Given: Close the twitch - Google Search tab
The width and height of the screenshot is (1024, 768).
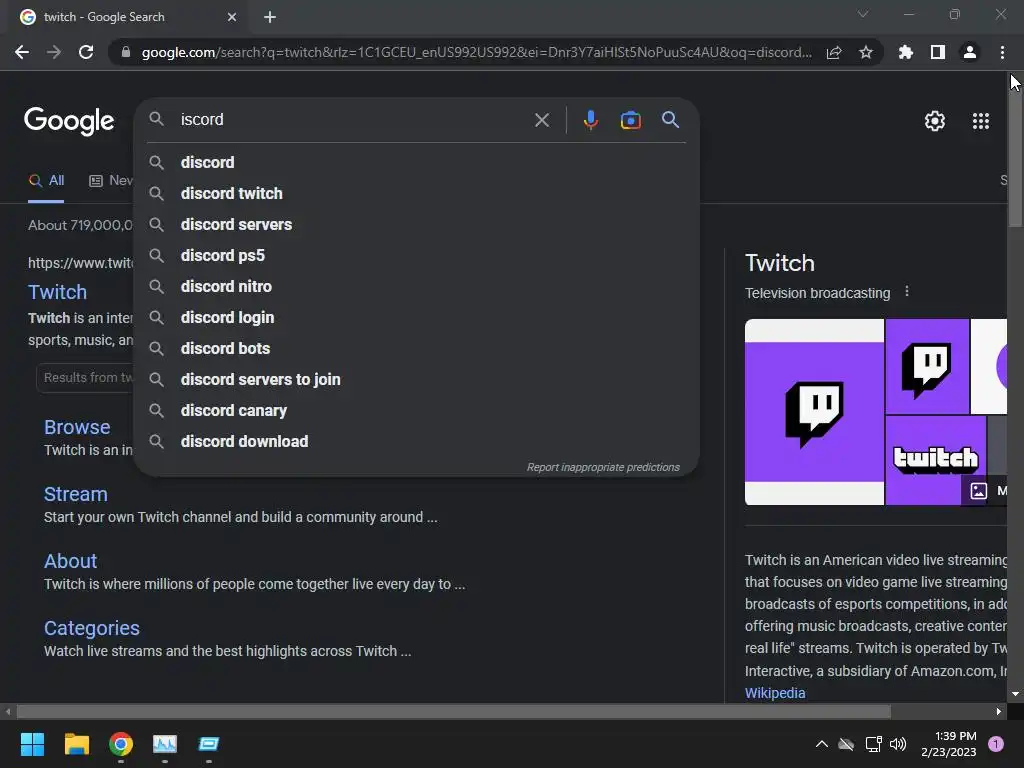Looking at the screenshot, I should 232,17.
